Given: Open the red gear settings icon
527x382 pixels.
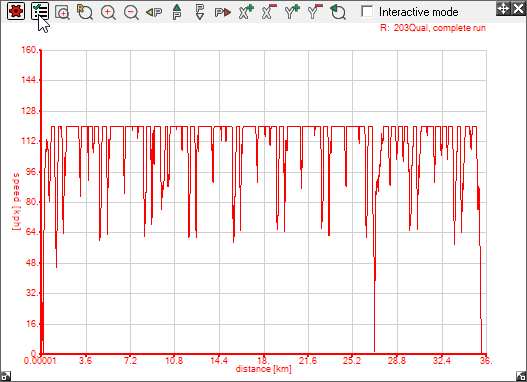Looking at the screenshot, I should tap(15, 11).
